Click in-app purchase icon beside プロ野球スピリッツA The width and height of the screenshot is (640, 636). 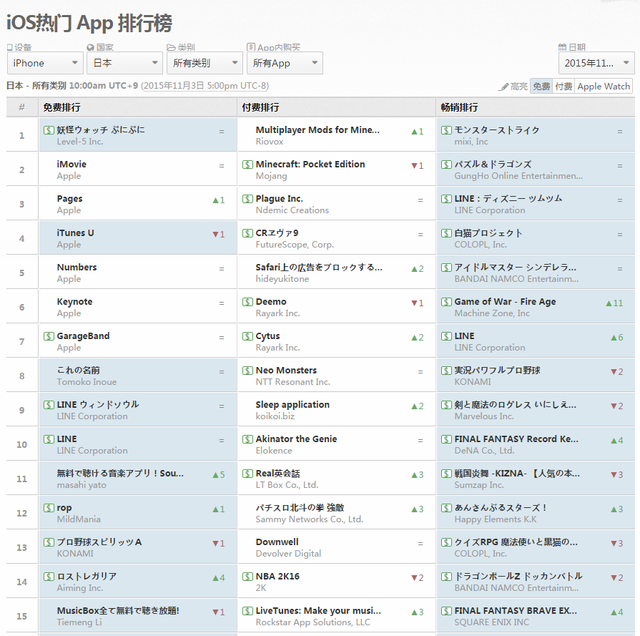point(49,542)
